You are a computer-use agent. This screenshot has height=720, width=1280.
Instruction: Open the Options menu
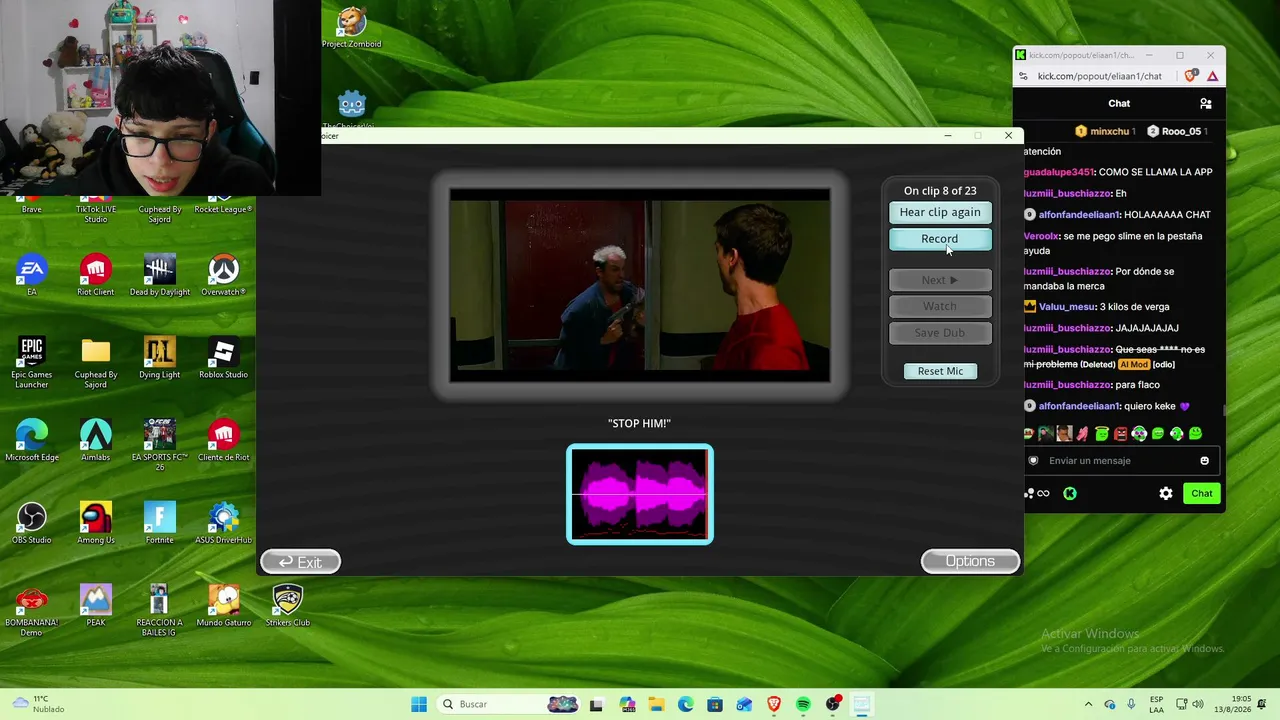click(970, 561)
